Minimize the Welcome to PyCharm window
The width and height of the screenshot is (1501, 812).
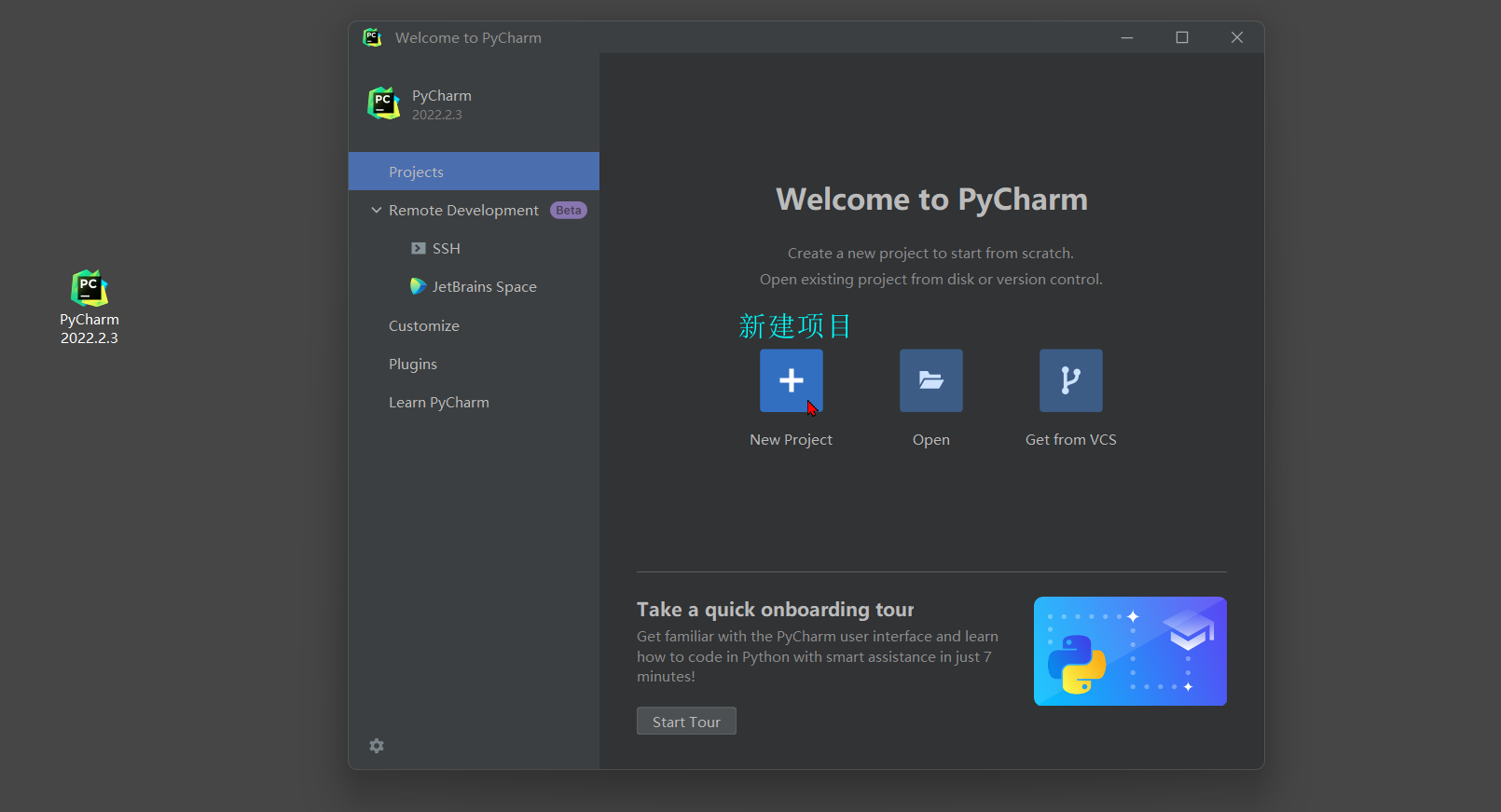point(1127,37)
